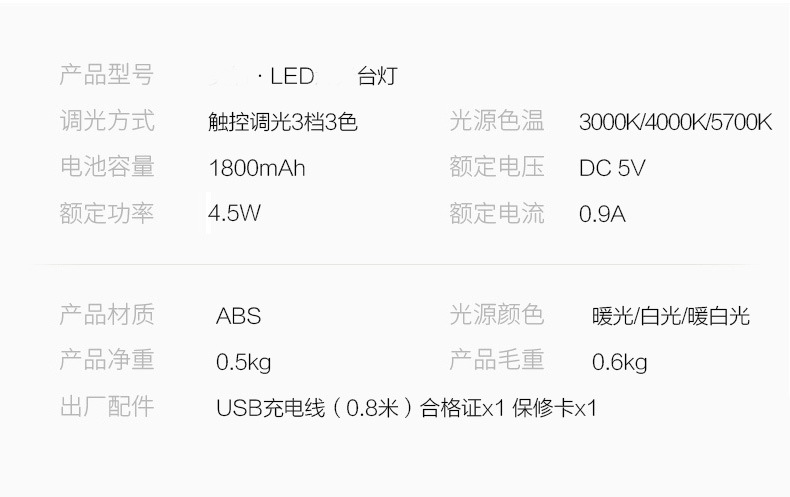Click the 产品型号 label
The height and width of the screenshot is (497, 790).
click(107, 76)
